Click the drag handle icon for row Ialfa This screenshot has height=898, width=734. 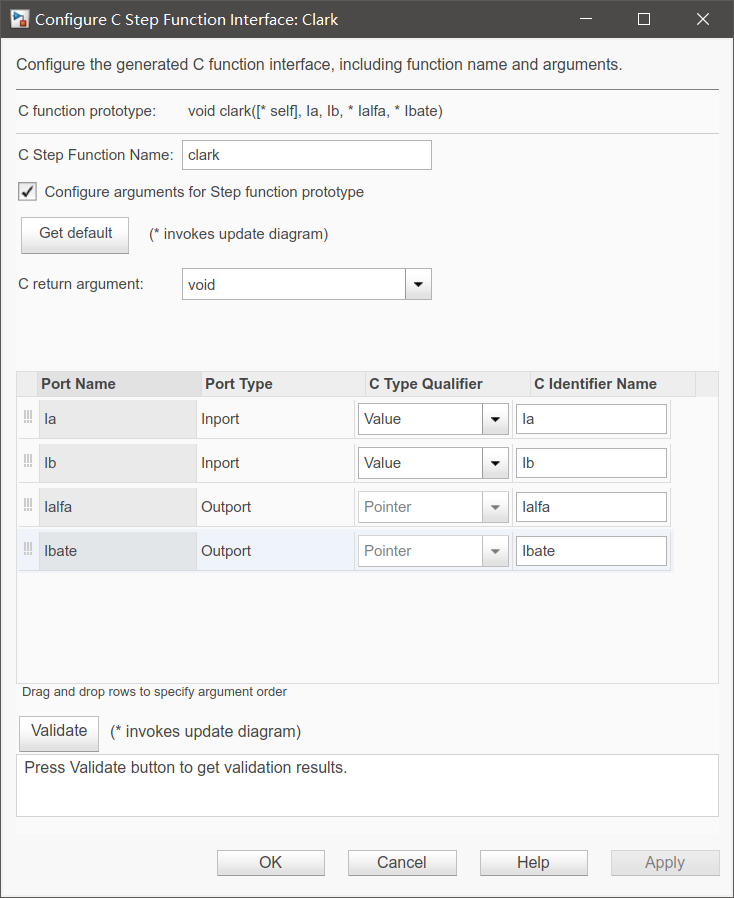27,506
